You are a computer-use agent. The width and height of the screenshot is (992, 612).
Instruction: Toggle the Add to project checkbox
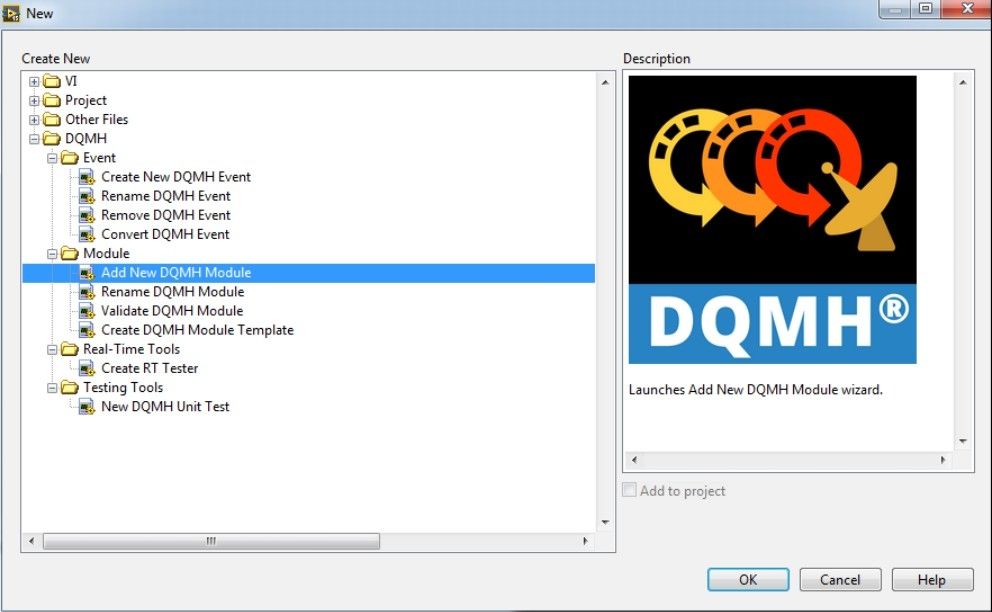629,490
